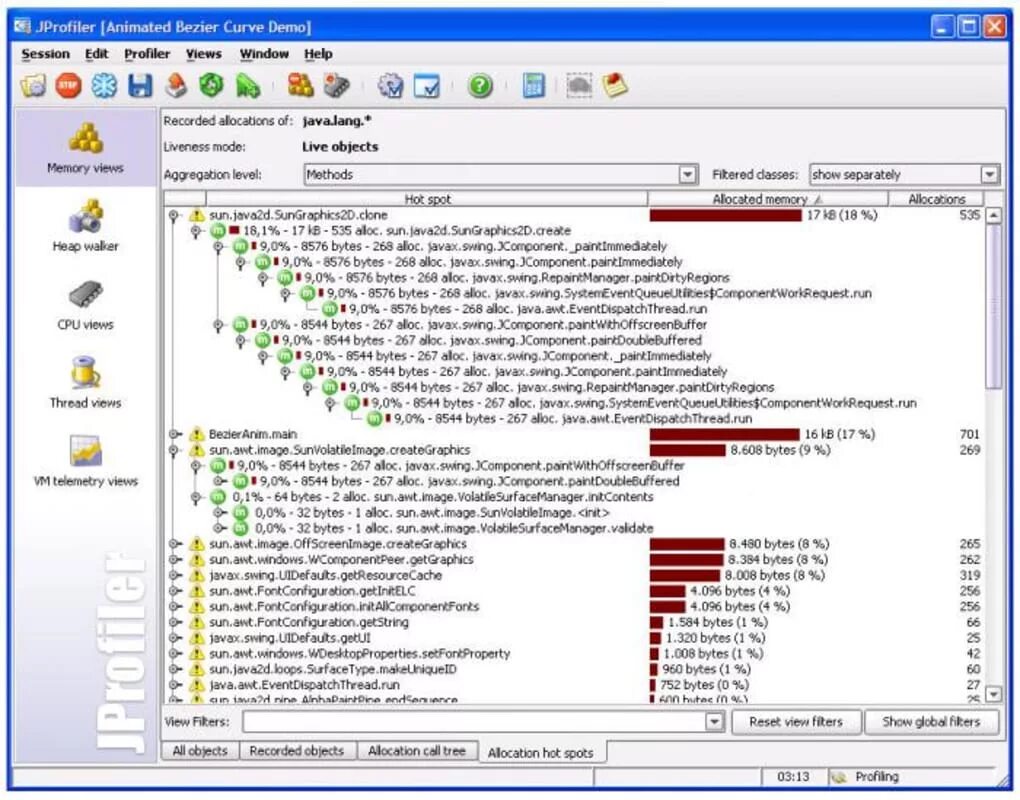Open Help with the question mark icon
The height and width of the screenshot is (800, 1020).
click(x=480, y=86)
